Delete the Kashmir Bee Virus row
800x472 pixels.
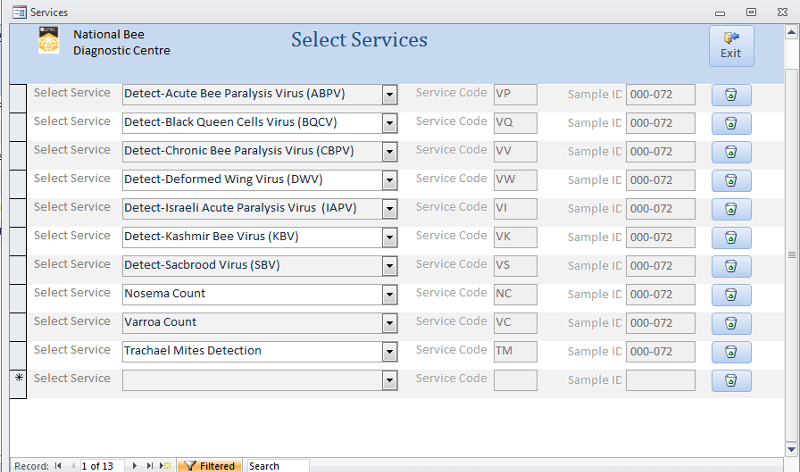click(731, 238)
